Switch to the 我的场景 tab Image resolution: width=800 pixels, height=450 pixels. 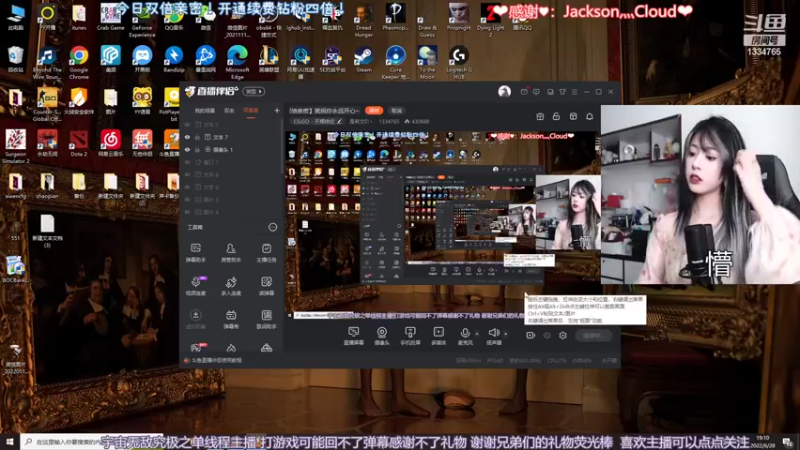coord(205,111)
